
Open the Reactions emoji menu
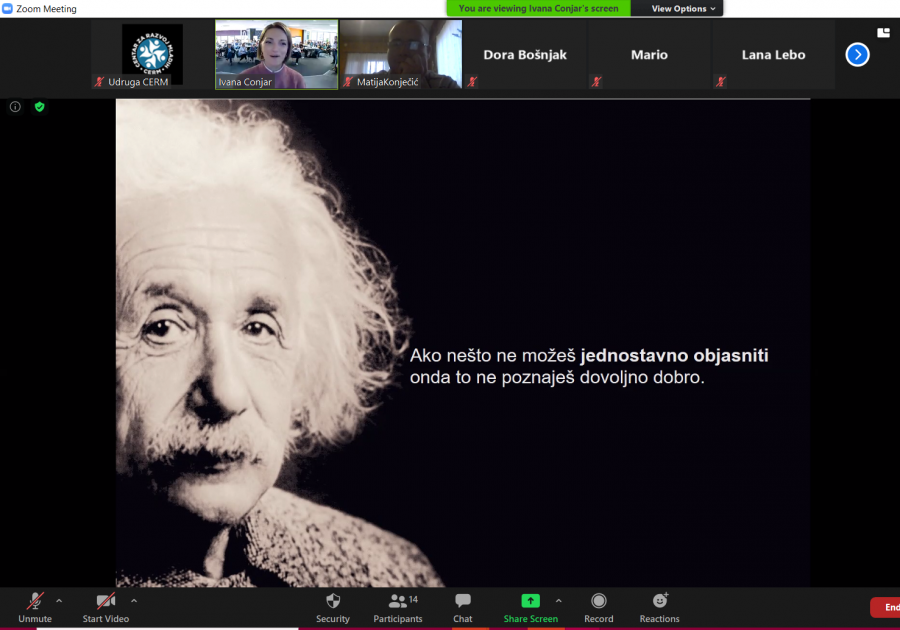tap(659, 602)
